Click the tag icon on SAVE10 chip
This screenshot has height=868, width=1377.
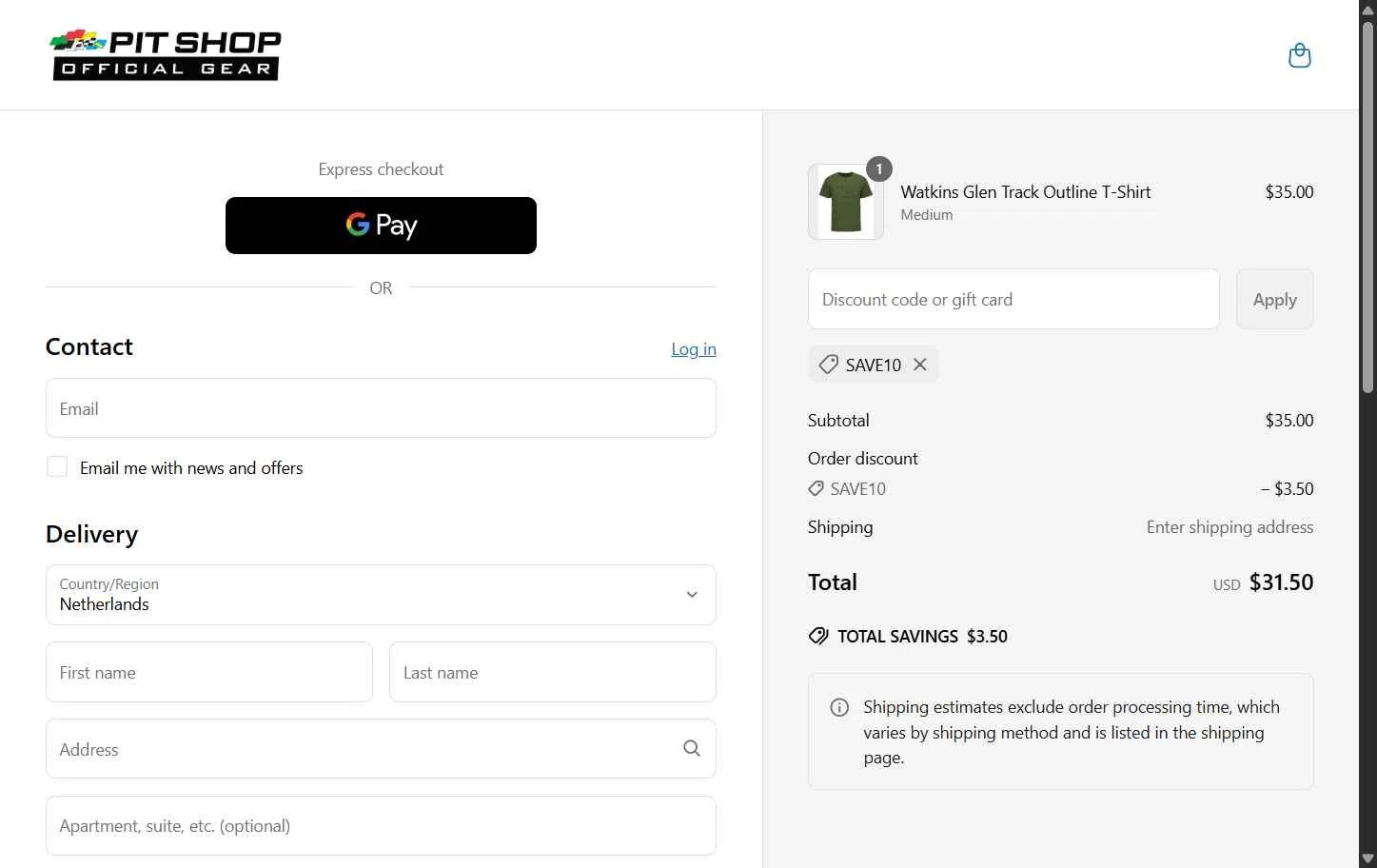[829, 365]
